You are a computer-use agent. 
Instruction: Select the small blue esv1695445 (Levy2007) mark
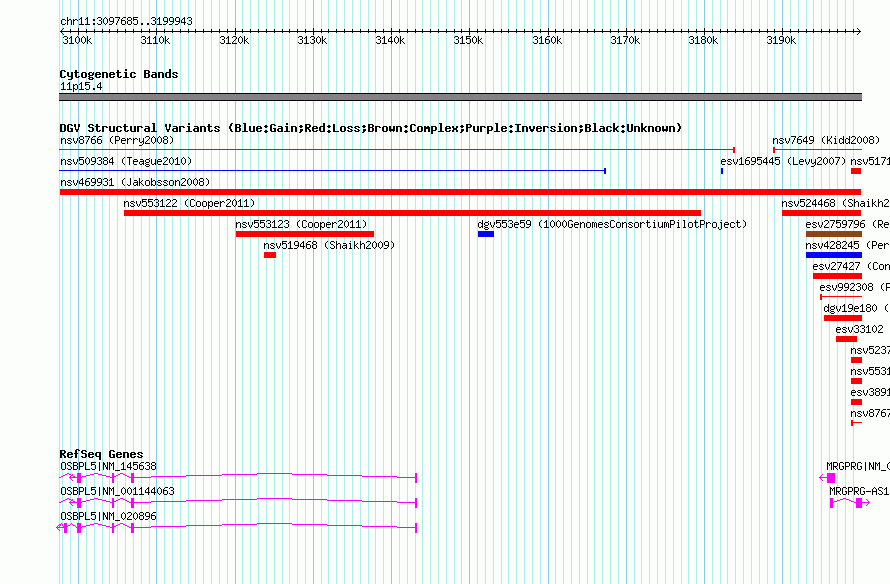coord(721,171)
